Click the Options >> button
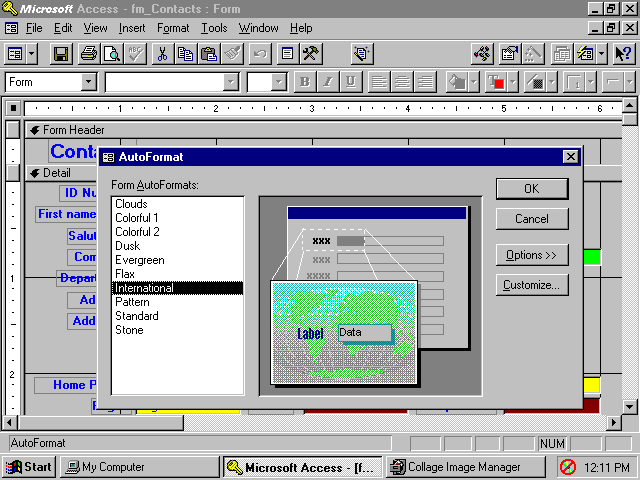Screen dimensions: 640x480 [532, 255]
